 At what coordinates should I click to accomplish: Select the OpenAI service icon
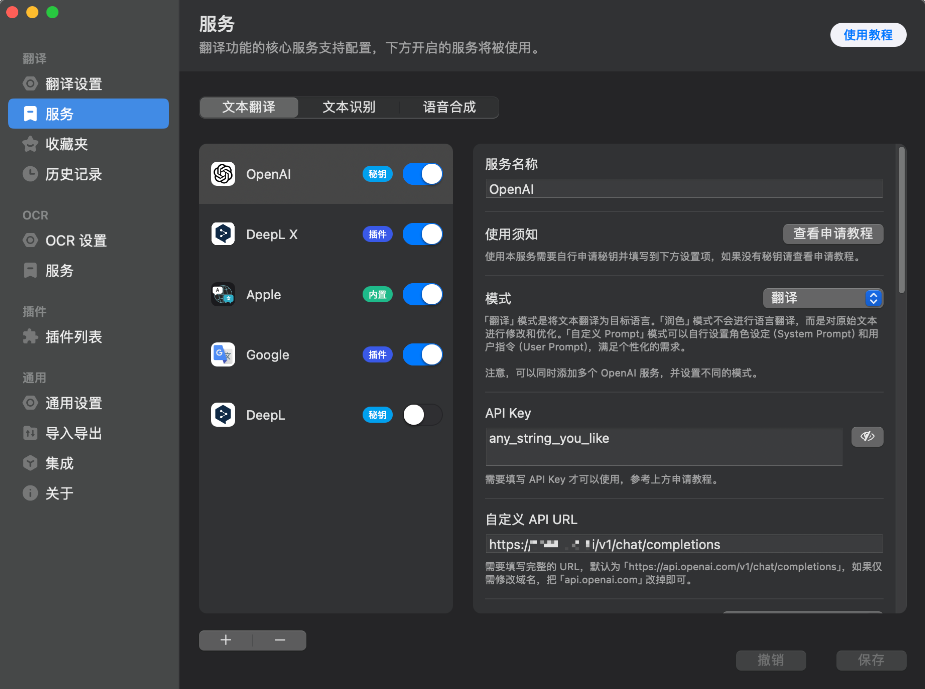point(223,174)
